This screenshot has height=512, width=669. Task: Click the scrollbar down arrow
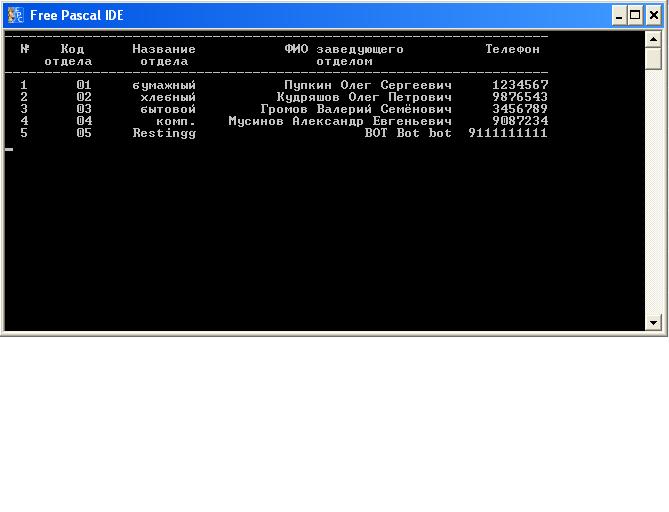[654, 323]
